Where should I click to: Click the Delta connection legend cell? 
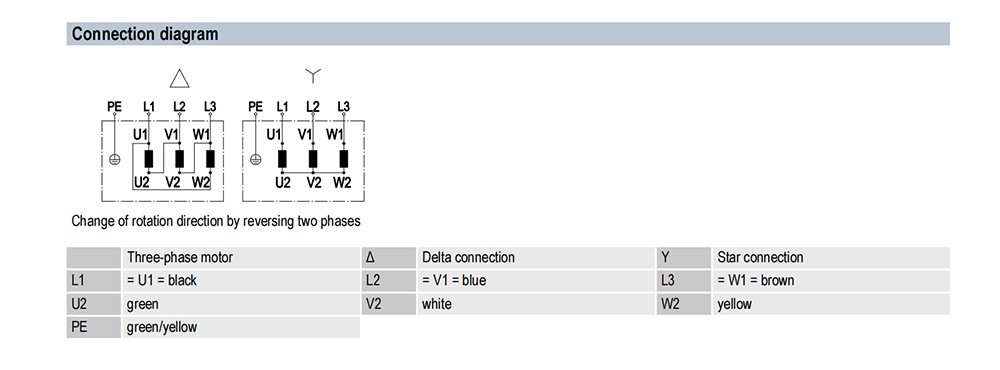535,258
